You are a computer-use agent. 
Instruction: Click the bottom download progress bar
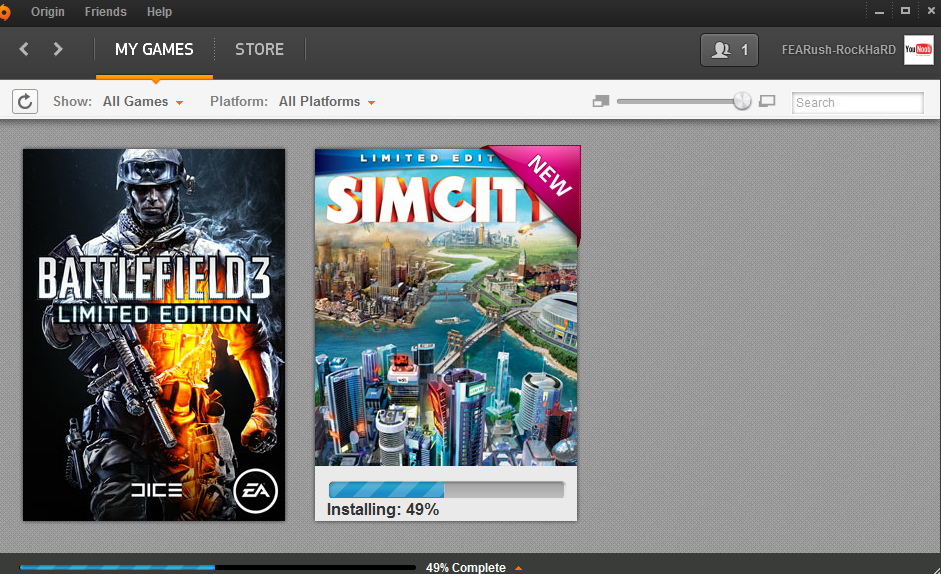point(217,567)
